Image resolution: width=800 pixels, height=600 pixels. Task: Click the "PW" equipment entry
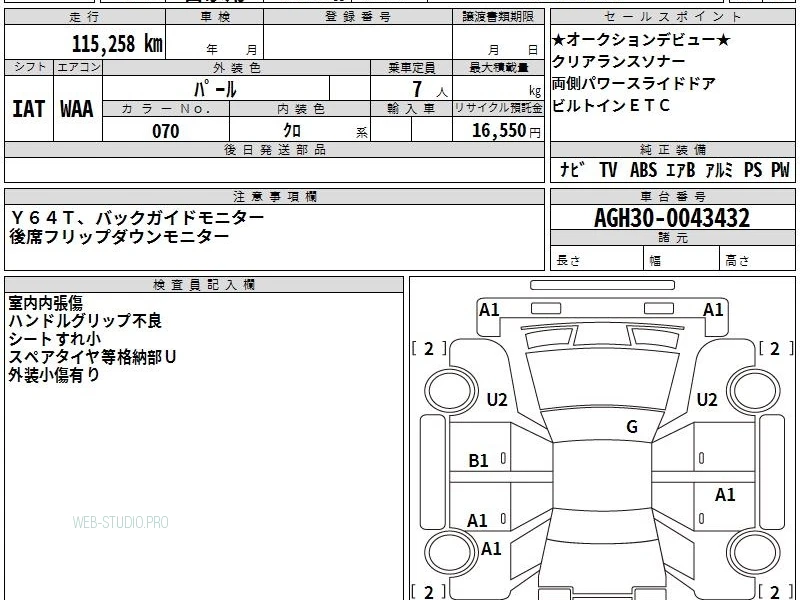780,170
